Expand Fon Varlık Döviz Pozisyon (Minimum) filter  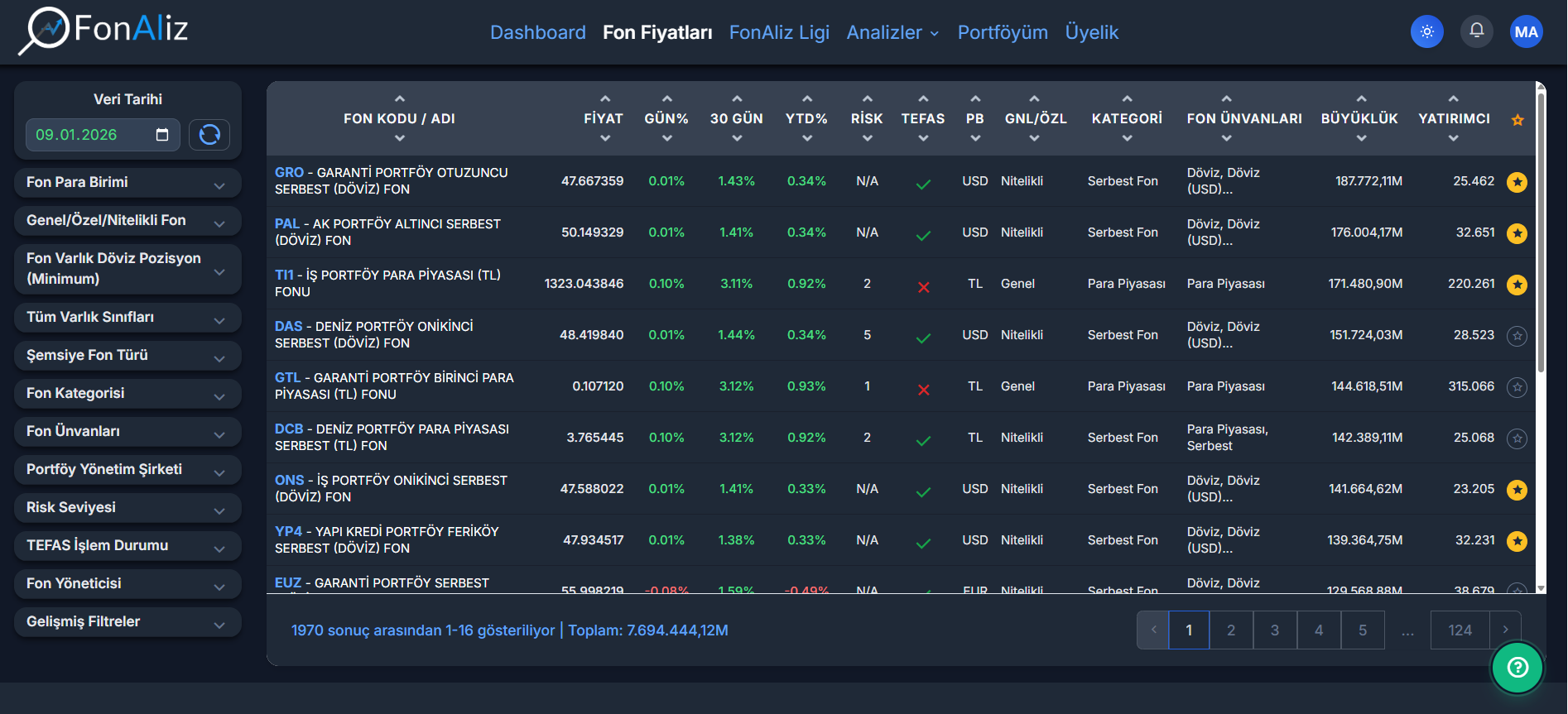click(x=127, y=269)
